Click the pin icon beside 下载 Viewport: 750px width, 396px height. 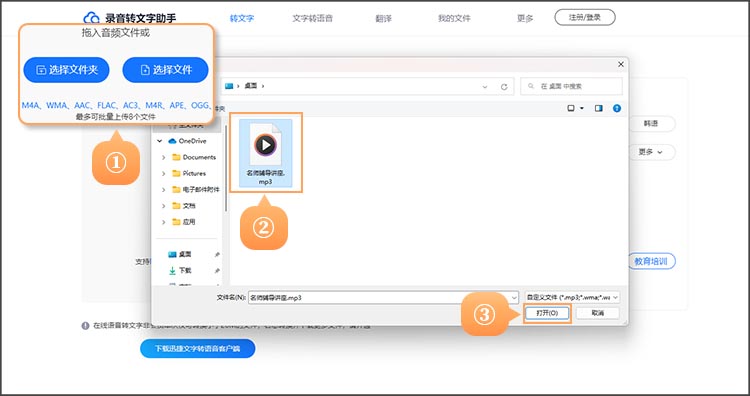coord(217,271)
